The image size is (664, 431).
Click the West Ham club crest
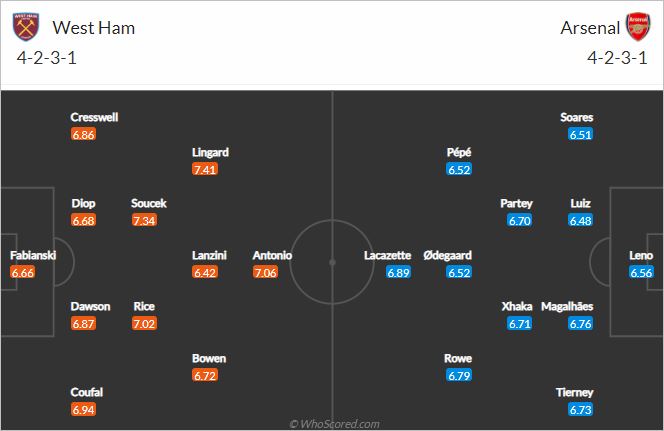point(26,27)
